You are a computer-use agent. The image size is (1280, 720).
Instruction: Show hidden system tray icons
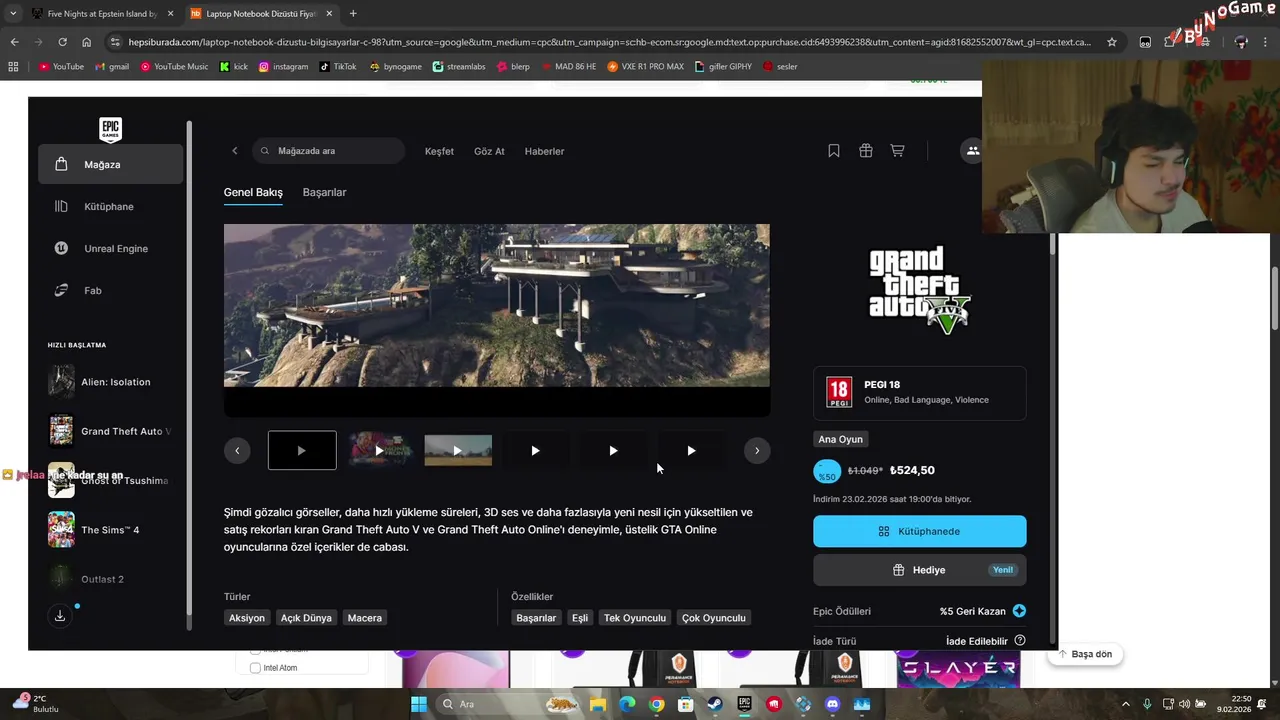[x=1126, y=704]
